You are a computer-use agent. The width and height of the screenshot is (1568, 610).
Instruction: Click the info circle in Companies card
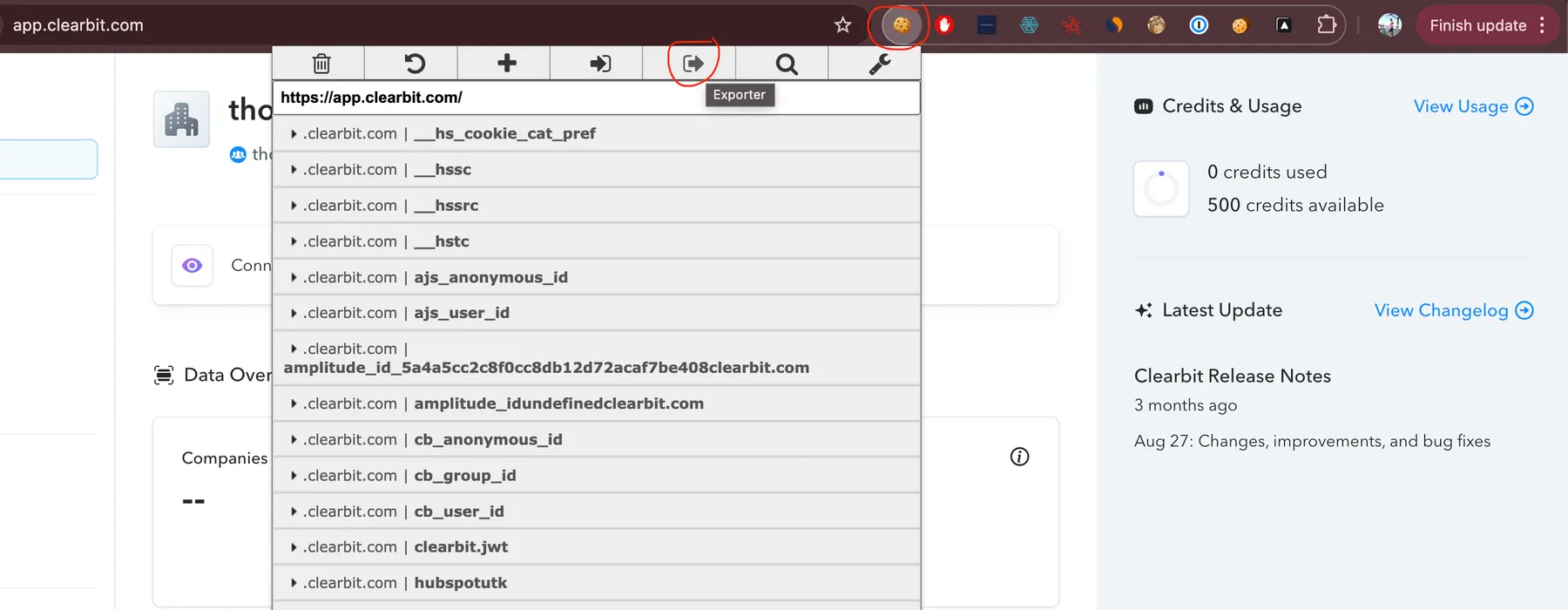[1019, 457]
